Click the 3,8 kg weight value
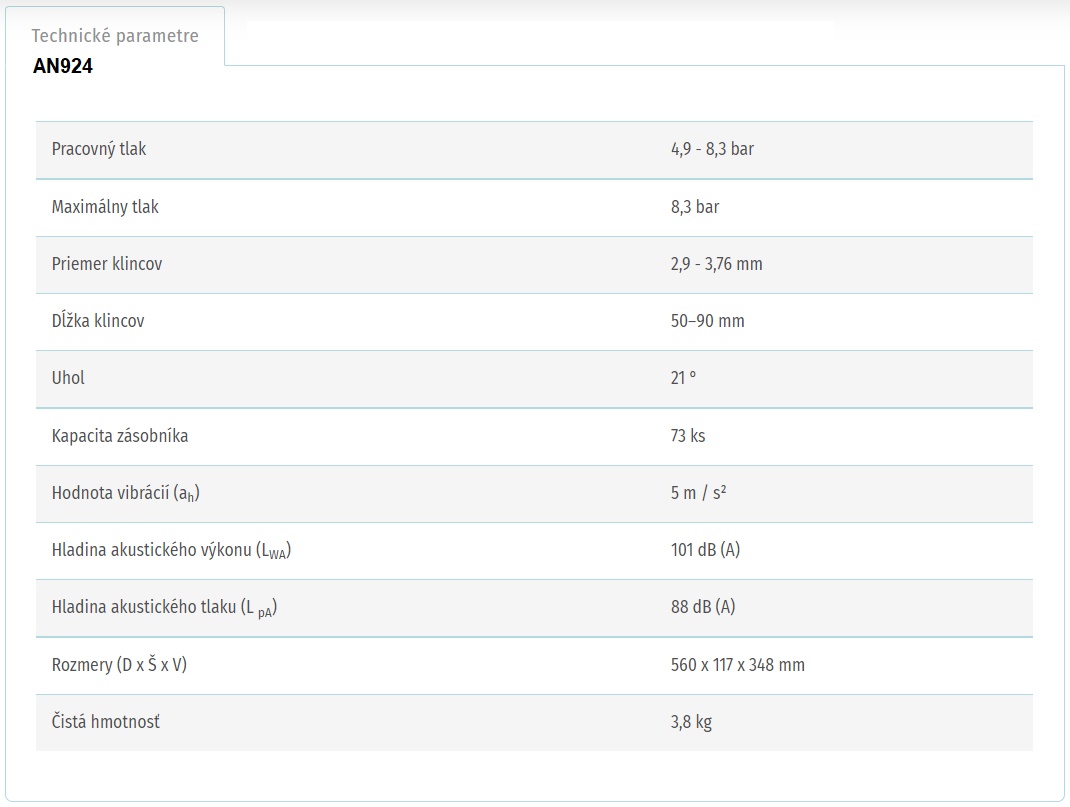Viewport: 1070px width, 807px height. pyautogui.click(x=691, y=722)
